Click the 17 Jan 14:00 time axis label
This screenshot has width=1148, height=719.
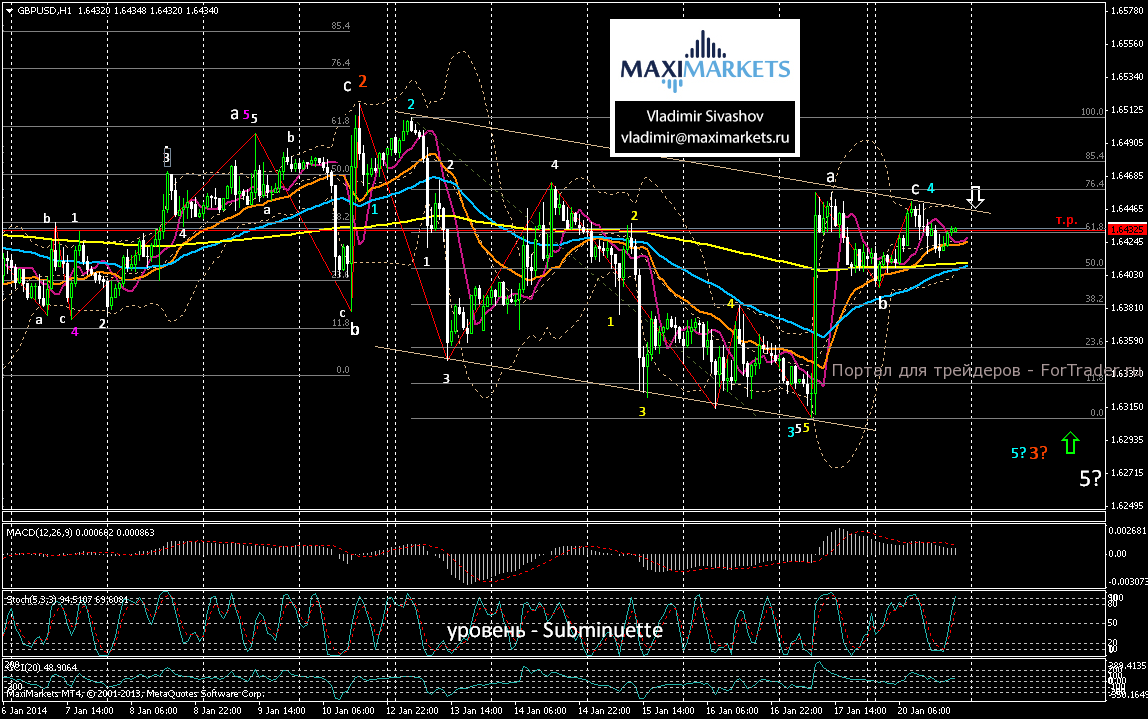click(x=864, y=708)
